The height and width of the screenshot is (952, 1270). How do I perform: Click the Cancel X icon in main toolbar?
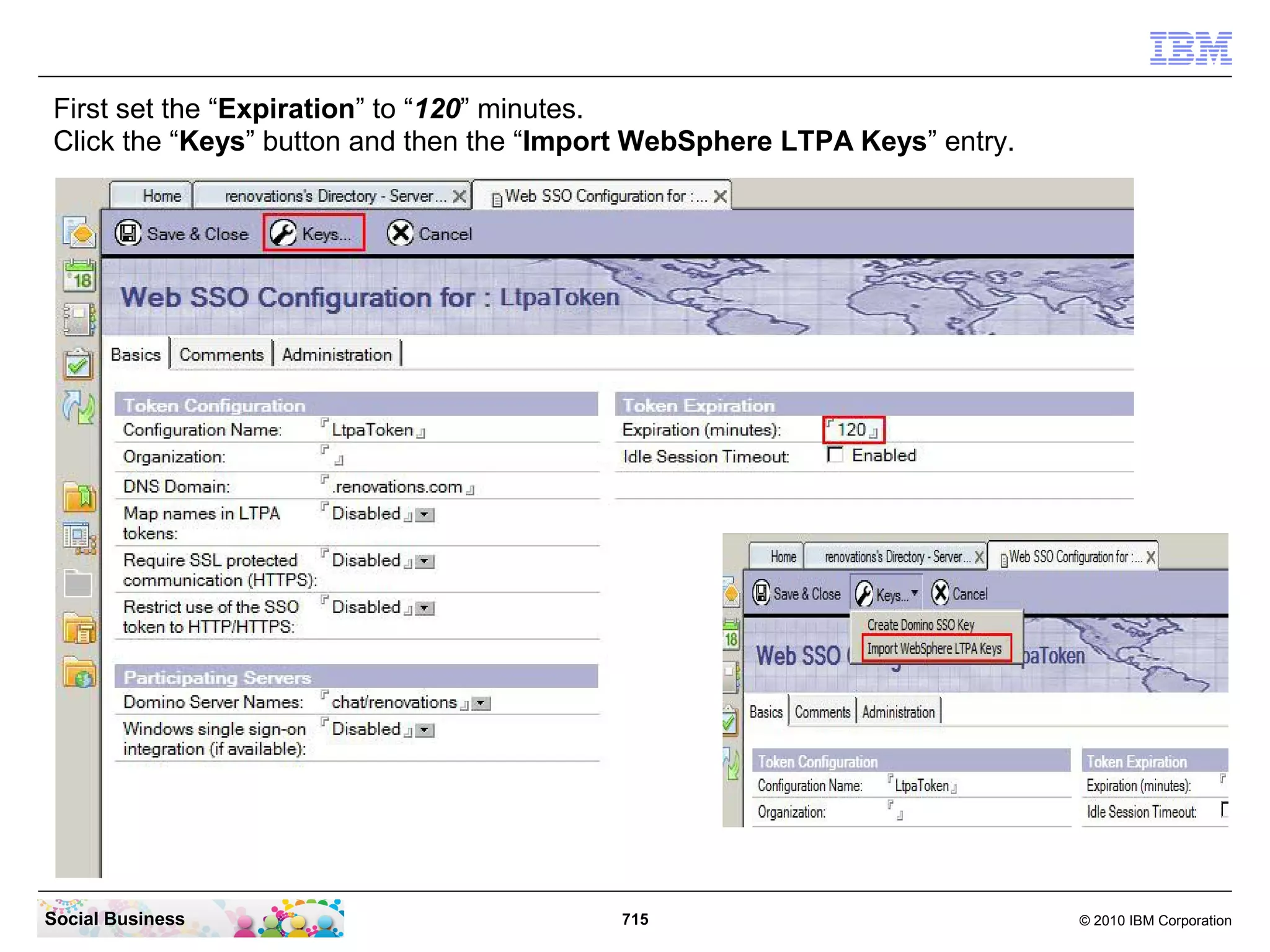pos(400,234)
